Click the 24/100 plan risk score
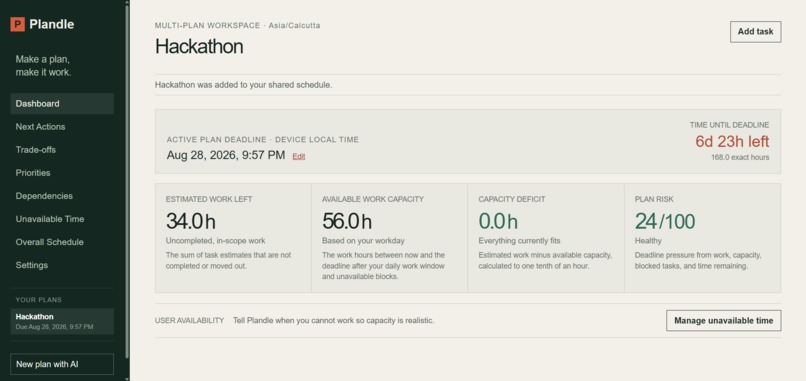This screenshot has width=806, height=381. [x=665, y=222]
